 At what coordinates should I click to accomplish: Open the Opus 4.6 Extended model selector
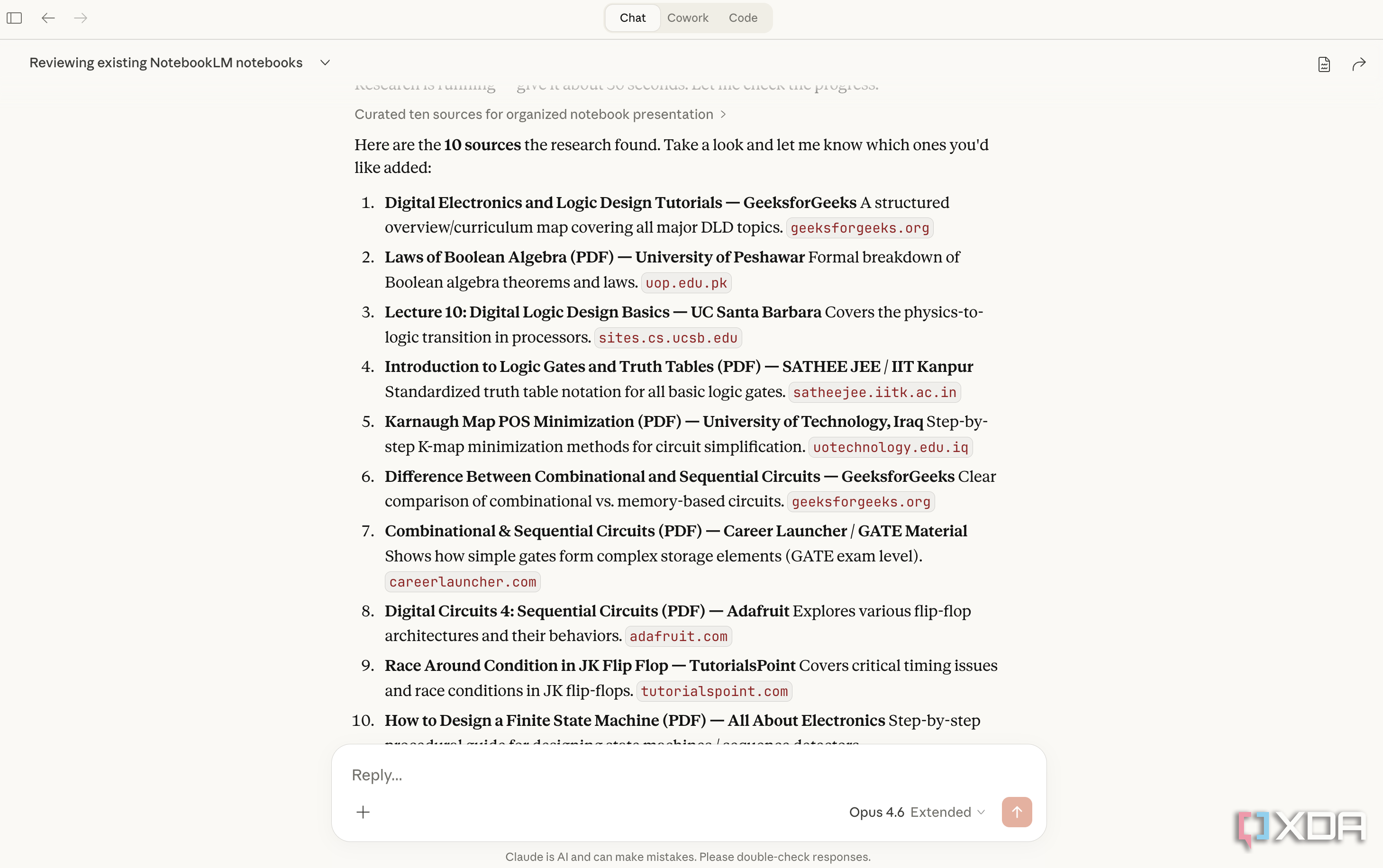(917, 812)
